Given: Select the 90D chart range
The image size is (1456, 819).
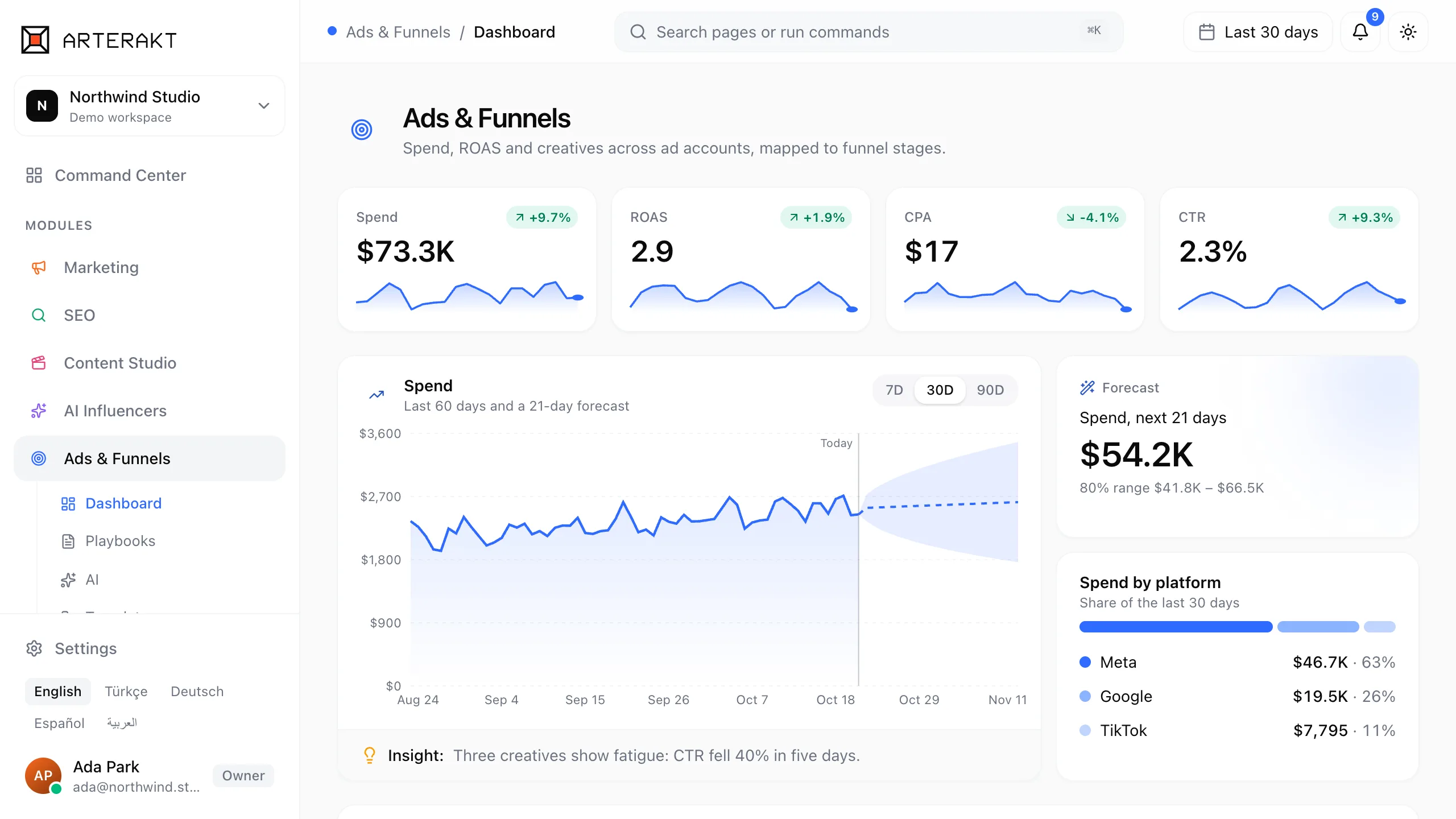Looking at the screenshot, I should click(x=990, y=390).
